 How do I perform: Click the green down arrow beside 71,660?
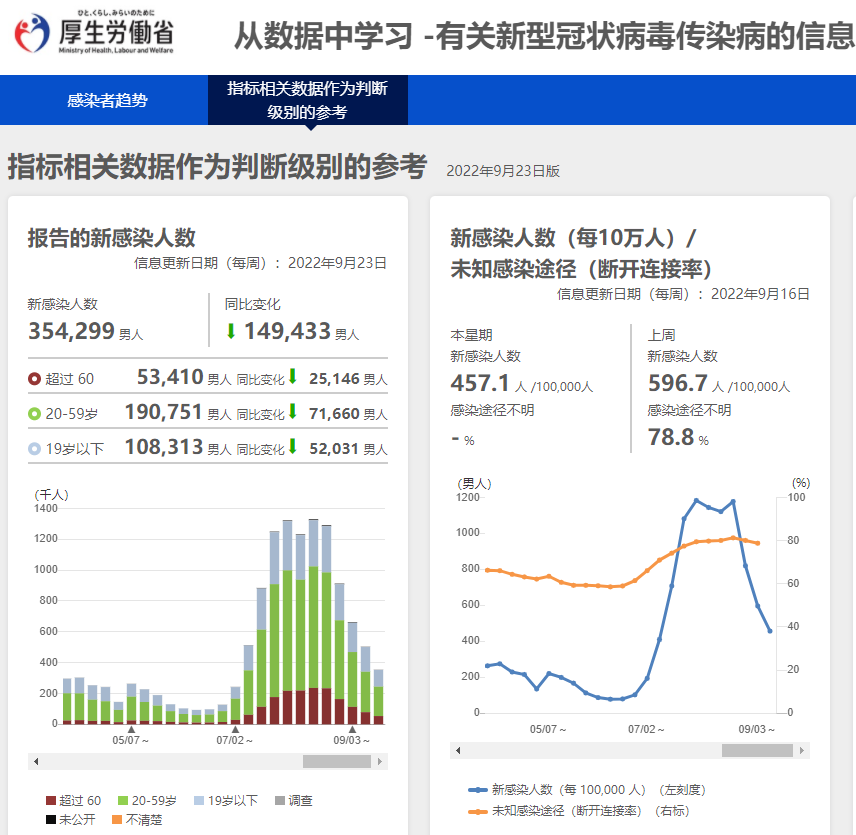pyautogui.click(x=293, y=411)
